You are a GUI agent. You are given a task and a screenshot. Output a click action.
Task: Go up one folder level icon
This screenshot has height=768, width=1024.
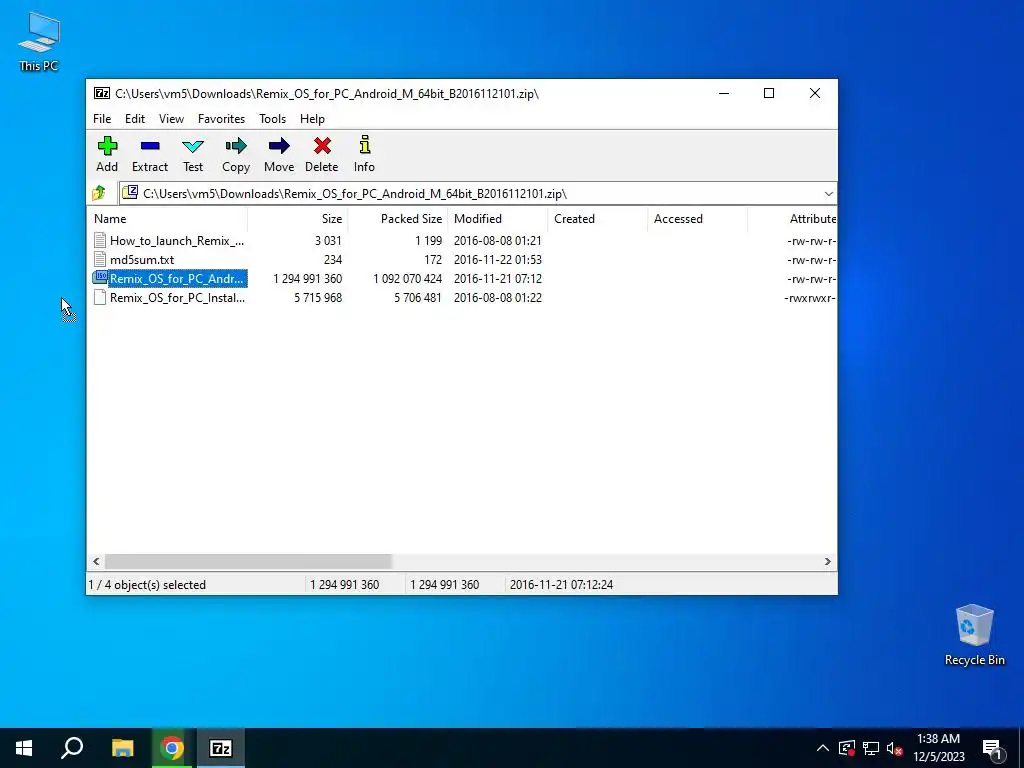click(99, 193)
